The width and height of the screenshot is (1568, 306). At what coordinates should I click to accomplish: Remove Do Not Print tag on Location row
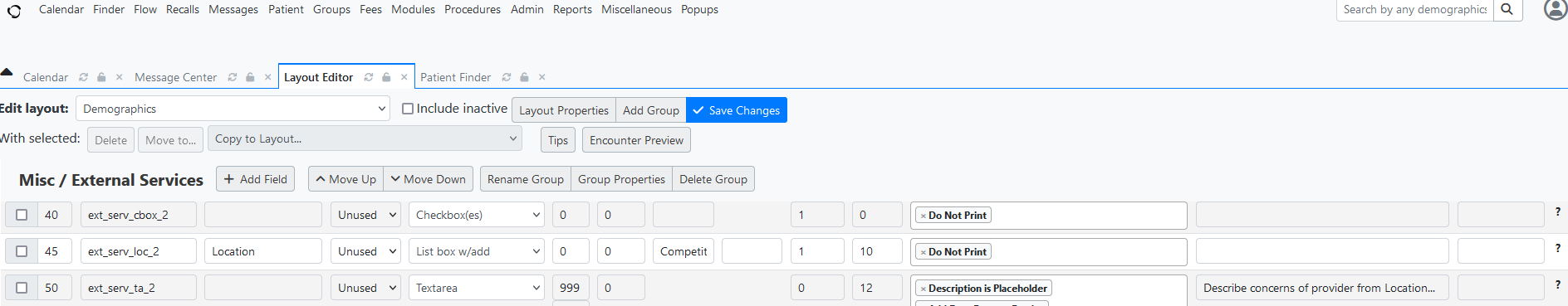923,252
